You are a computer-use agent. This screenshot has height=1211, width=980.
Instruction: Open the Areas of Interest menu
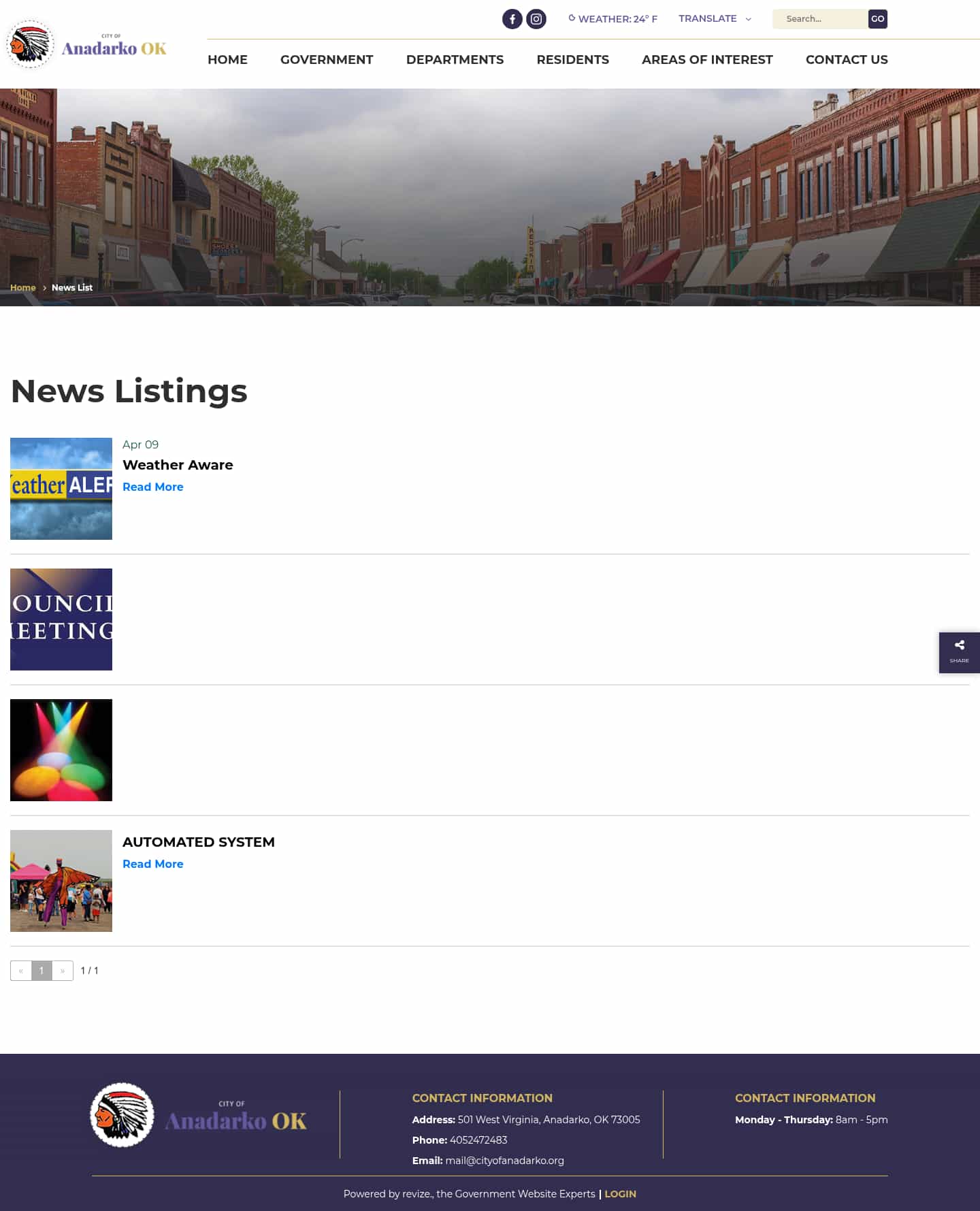[707, 59]
